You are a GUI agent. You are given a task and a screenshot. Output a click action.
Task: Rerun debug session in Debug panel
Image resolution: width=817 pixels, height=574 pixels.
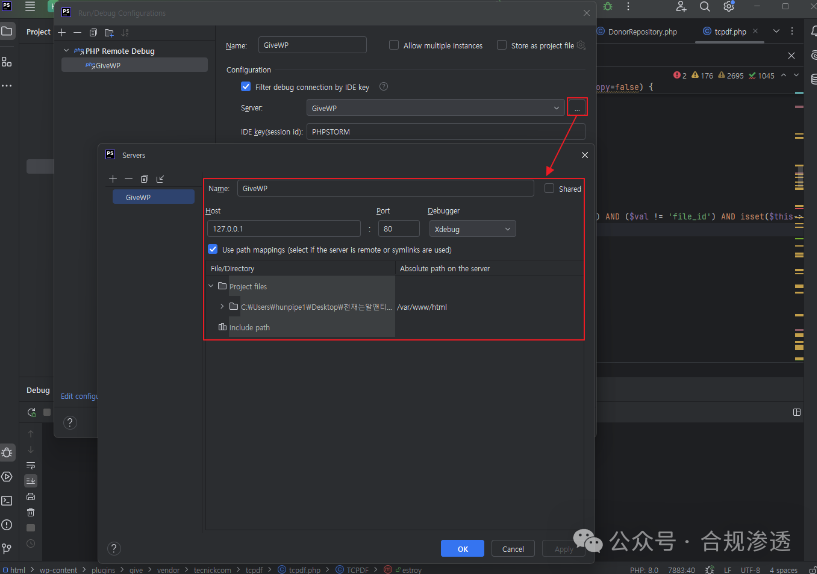(31, 412)
